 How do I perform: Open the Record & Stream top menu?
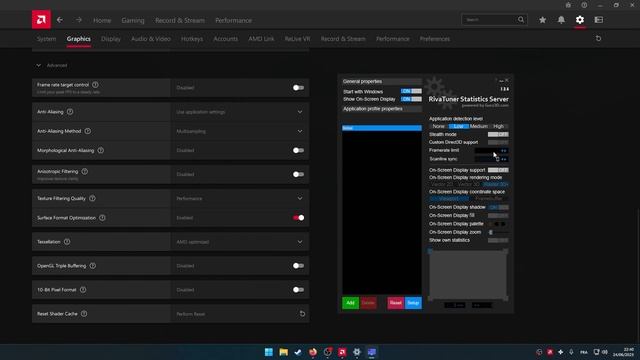click(x=180, y=20)
